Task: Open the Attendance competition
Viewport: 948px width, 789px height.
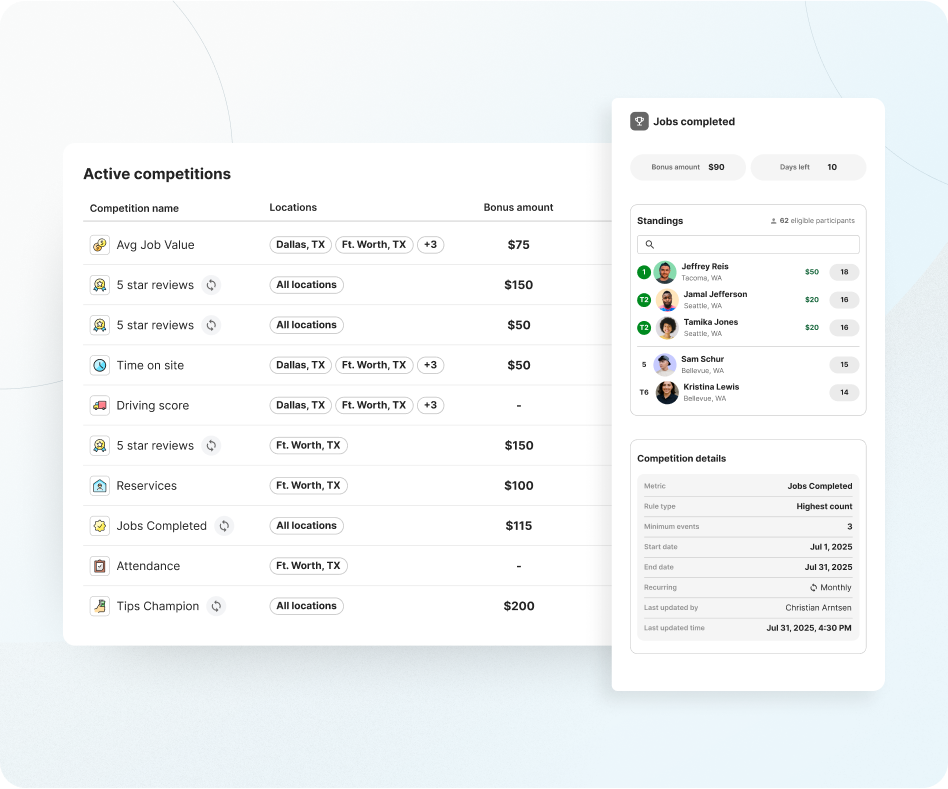Action: click(148, 566)
